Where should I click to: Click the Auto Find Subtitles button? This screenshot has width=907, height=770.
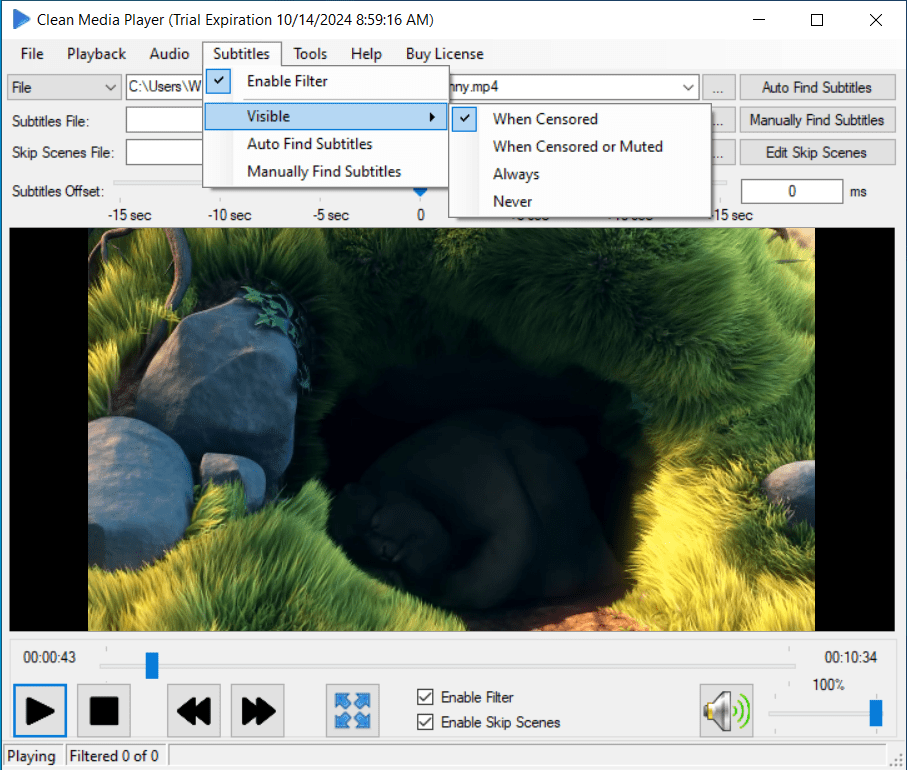click(x=817, y=87)
